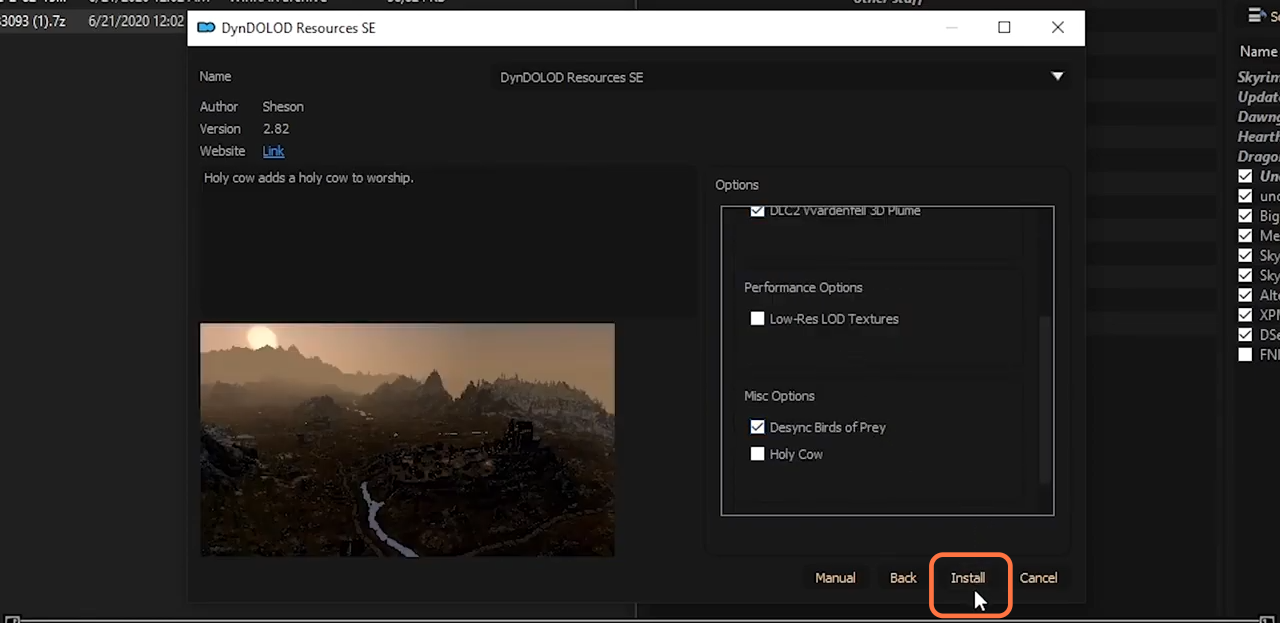Toggle the checkbox for the Alte plugin

point(1245,295)
